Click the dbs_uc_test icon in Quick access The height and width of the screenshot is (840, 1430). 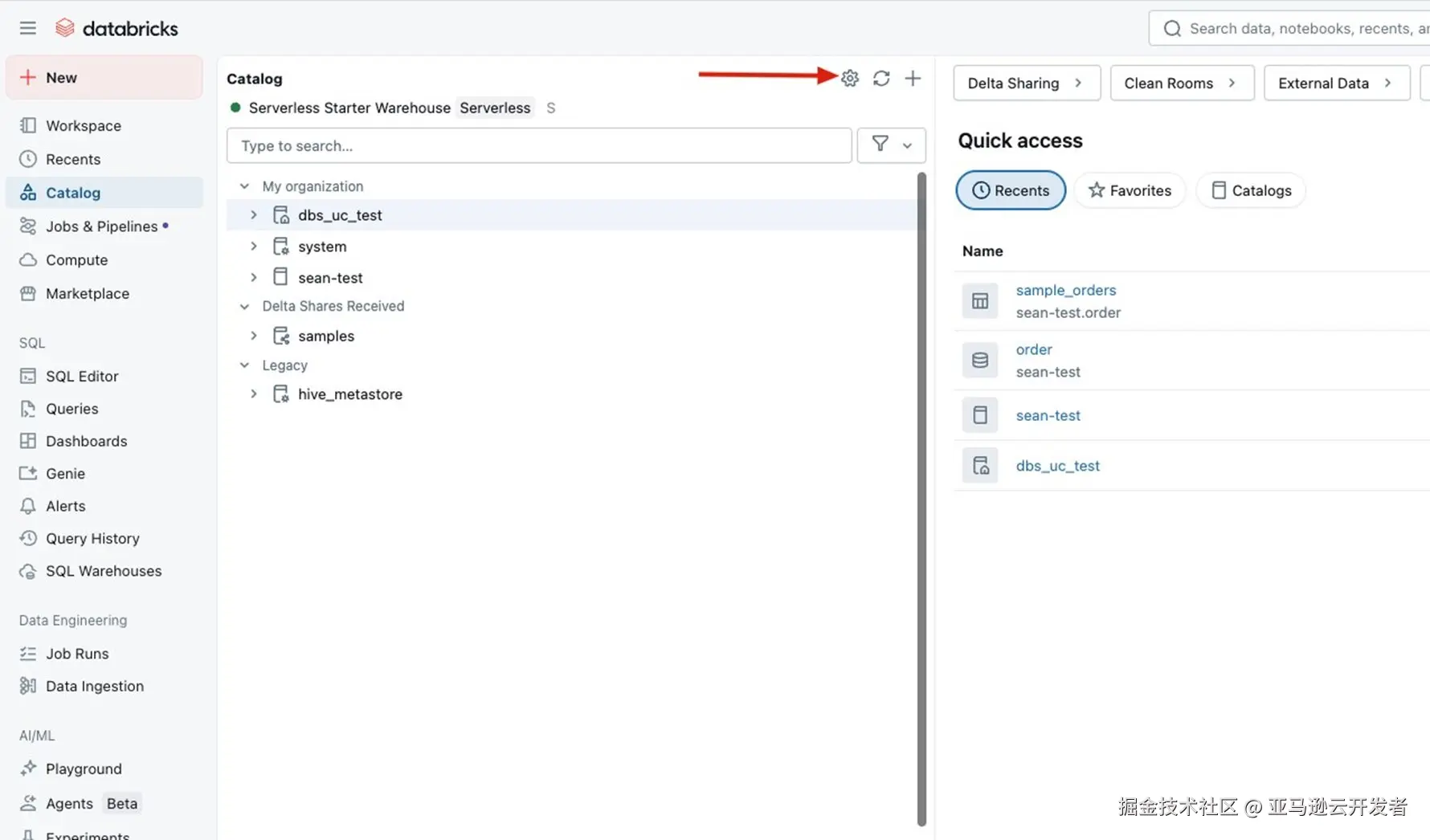[x=980, y=466]
